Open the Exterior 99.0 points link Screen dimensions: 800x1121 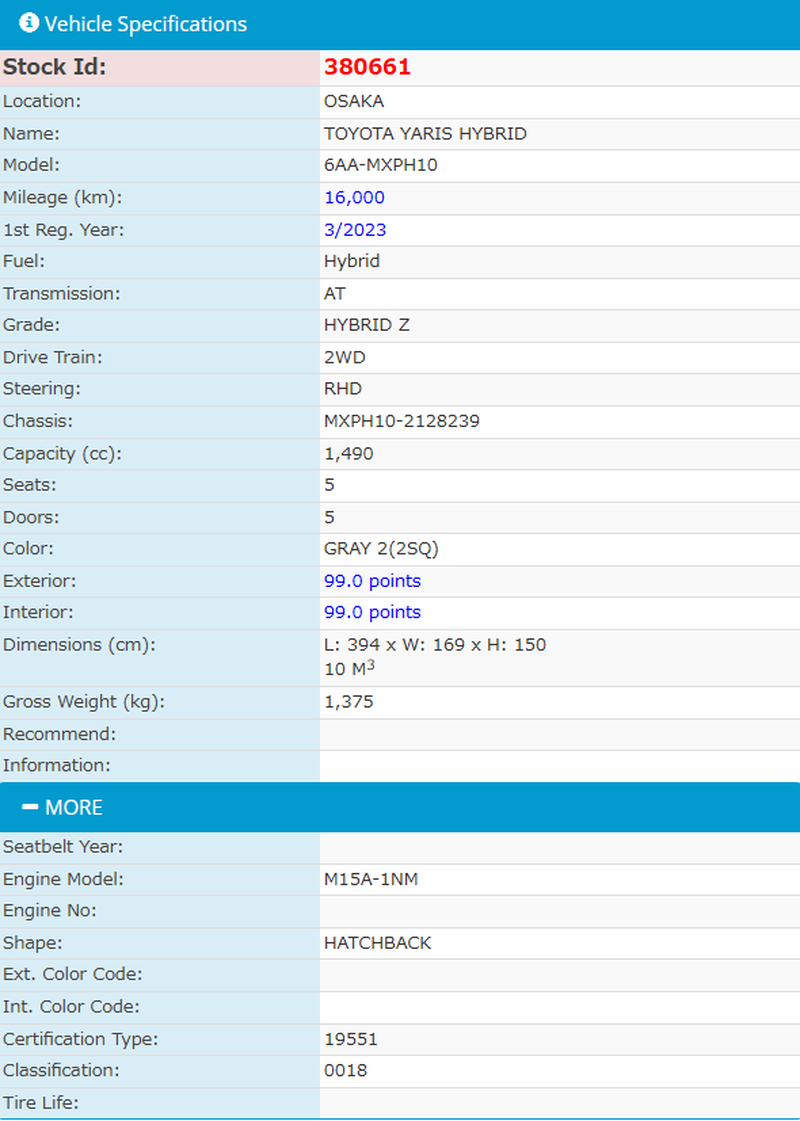click(372, 581)
